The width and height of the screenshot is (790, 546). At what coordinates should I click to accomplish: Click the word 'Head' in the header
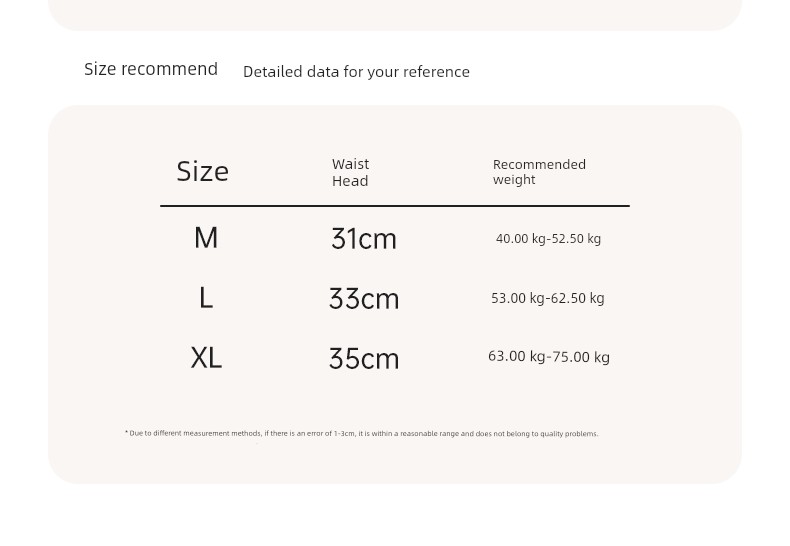click(350, 181)
